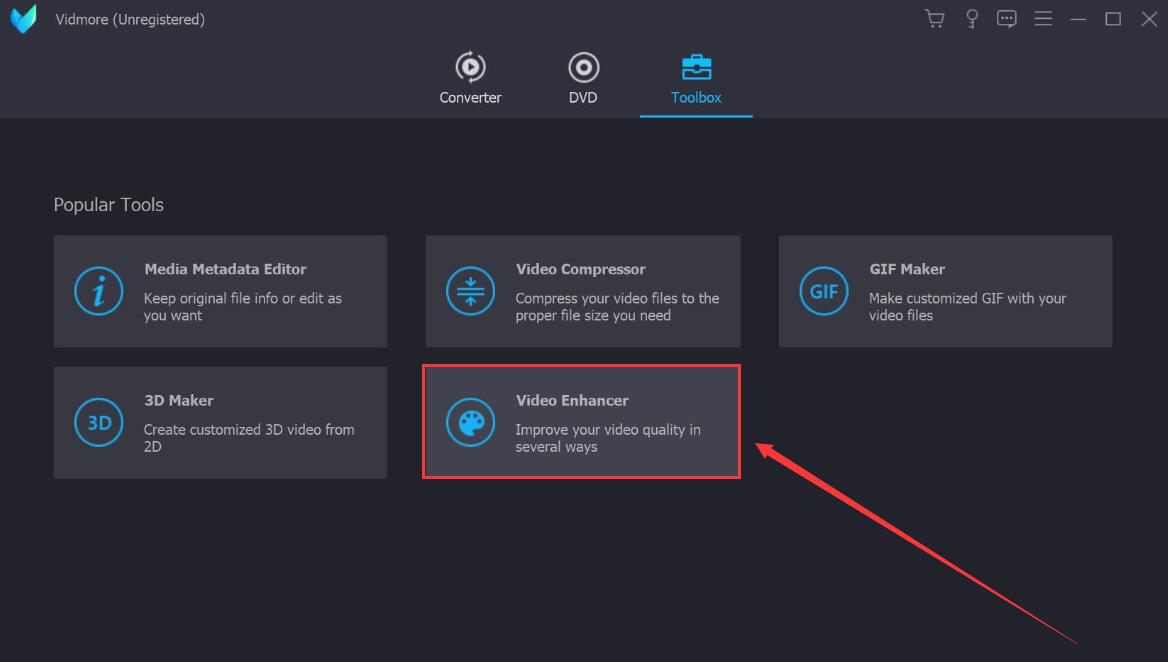The width and height of the screenshot is (1168, 662).
Task: Click 'Compress your video files' description text
Action: pos(618,307)
